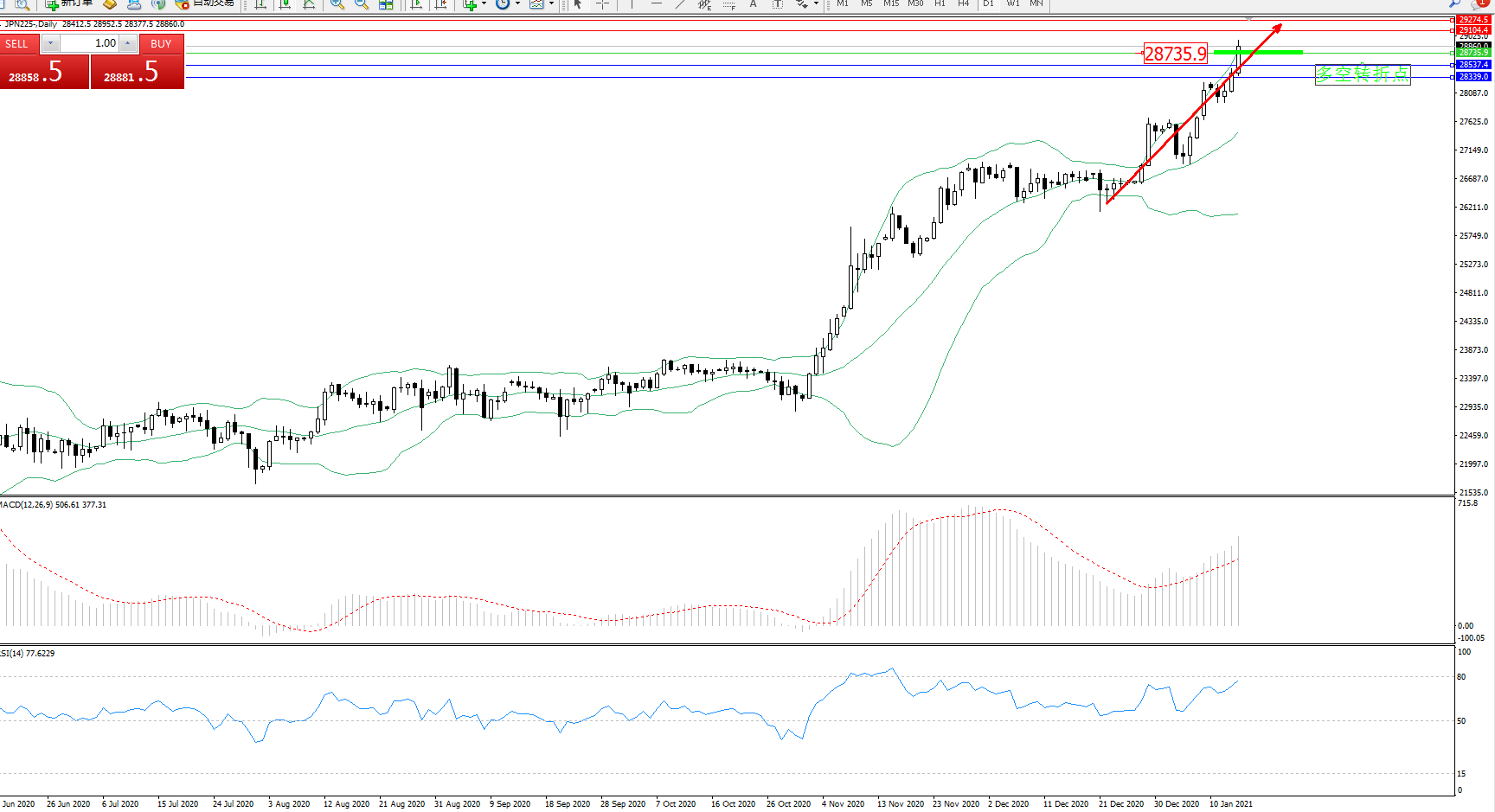Select the Crosshair tool
Viewport: 1495px width, 812px height.
603,4
